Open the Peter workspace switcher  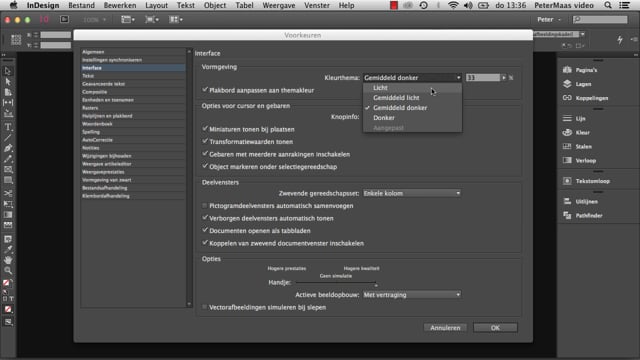549,19
